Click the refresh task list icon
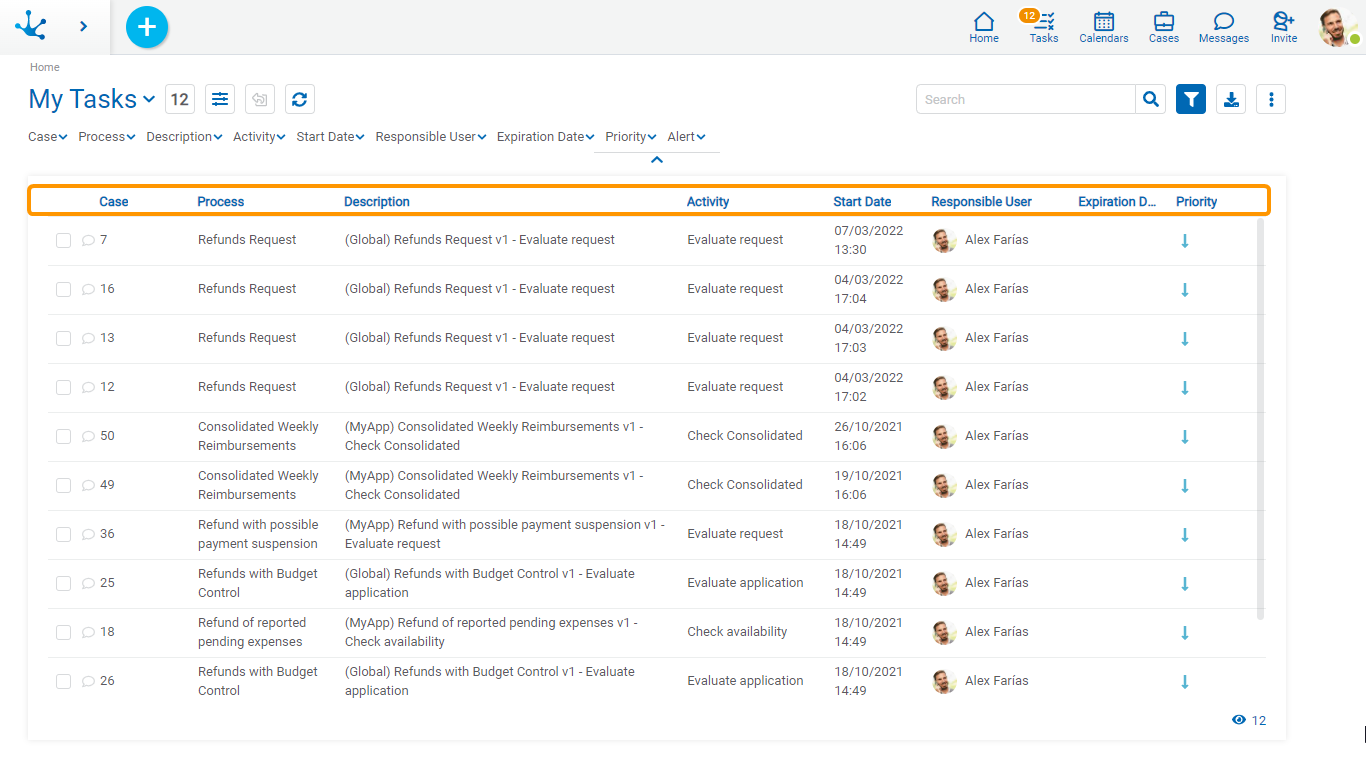Screen dimensions: 1366x768 click(300, 99)
